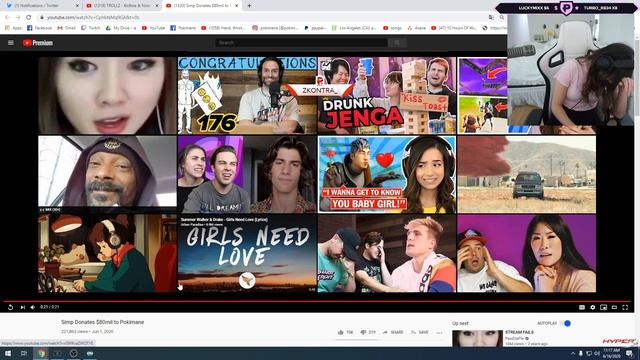The height and width of the screenshot is (360, 640).
Task: Toggle the Autoplay switch
Action: (x=566, y=323)
